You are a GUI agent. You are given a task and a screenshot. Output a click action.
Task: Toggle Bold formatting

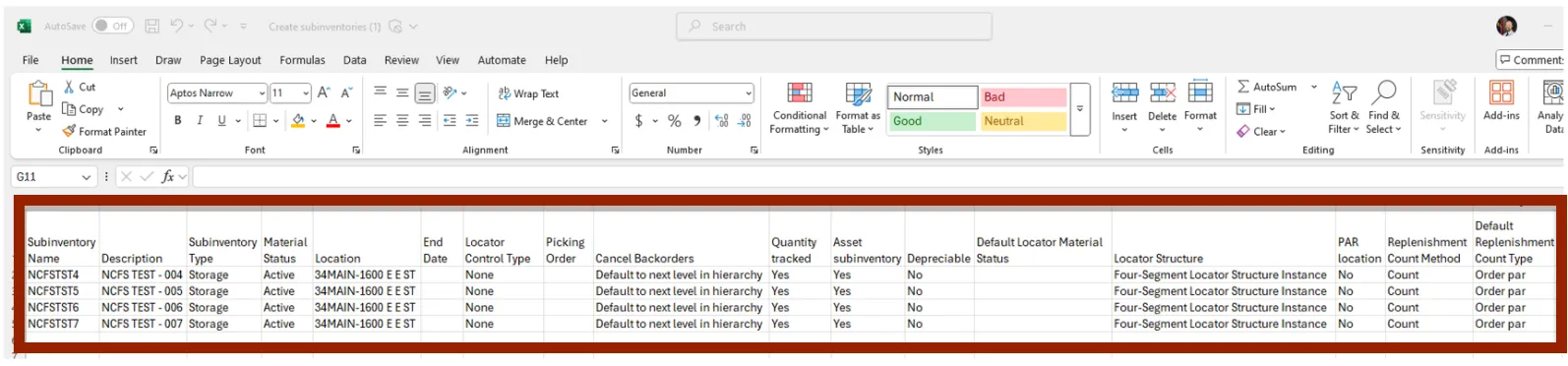point(178,121)
